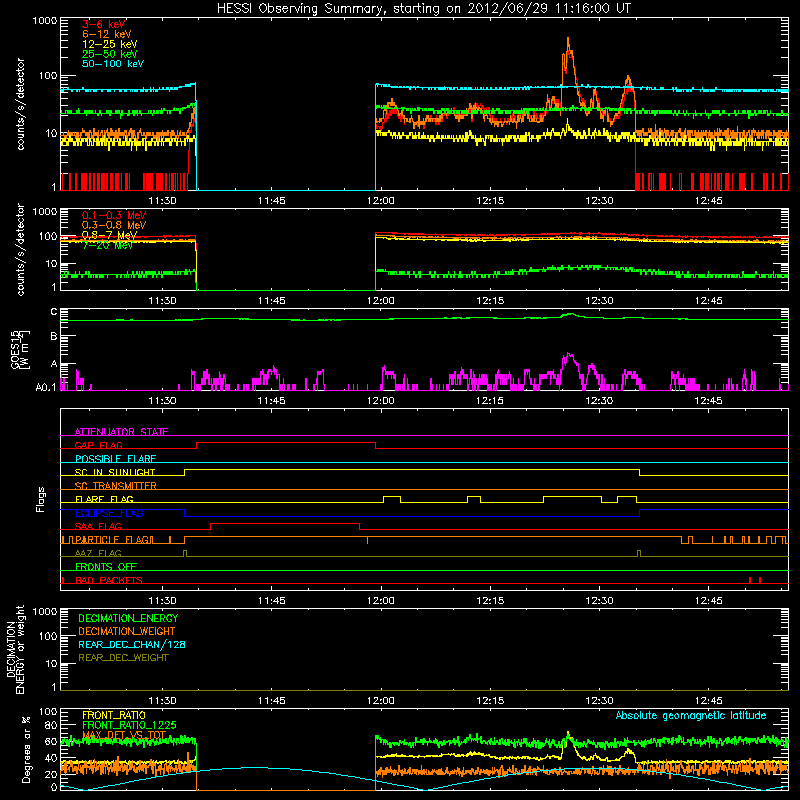The height and width of the screenshot is (800, 800).
Task: Select the FRONTS_OFF flag label
Action: tap(106, 566)
